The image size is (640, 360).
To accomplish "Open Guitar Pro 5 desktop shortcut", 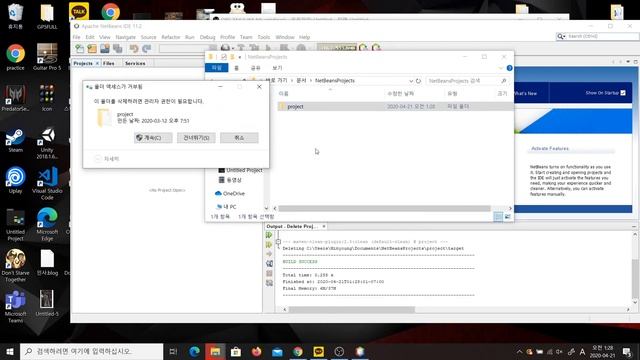I will point(47,56).
